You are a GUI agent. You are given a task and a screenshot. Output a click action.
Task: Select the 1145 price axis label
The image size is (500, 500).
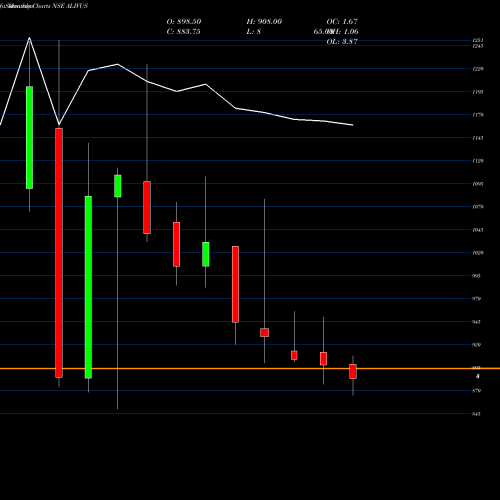point(478,138)
